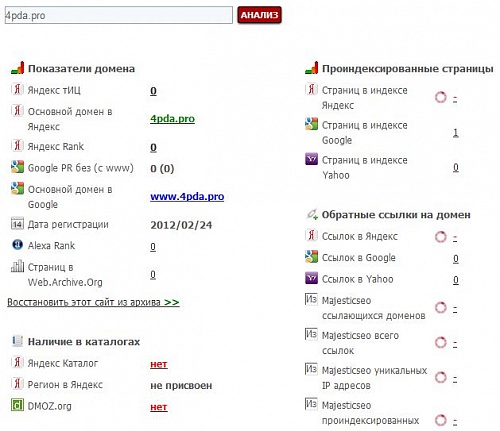
Task: Click the Yandex icon beside Яндекс Rank
Action: tap(17, 146)
